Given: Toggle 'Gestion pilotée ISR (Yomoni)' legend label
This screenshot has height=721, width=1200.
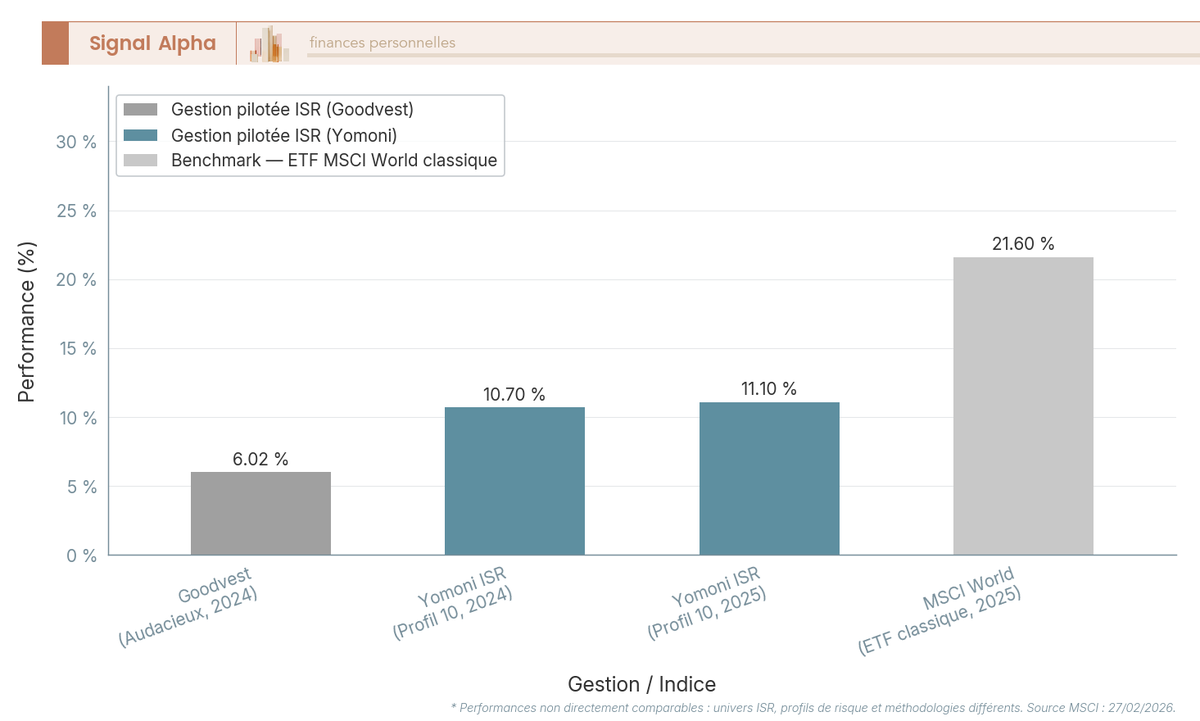Looking at the screenshot, I should pos(284,135).
